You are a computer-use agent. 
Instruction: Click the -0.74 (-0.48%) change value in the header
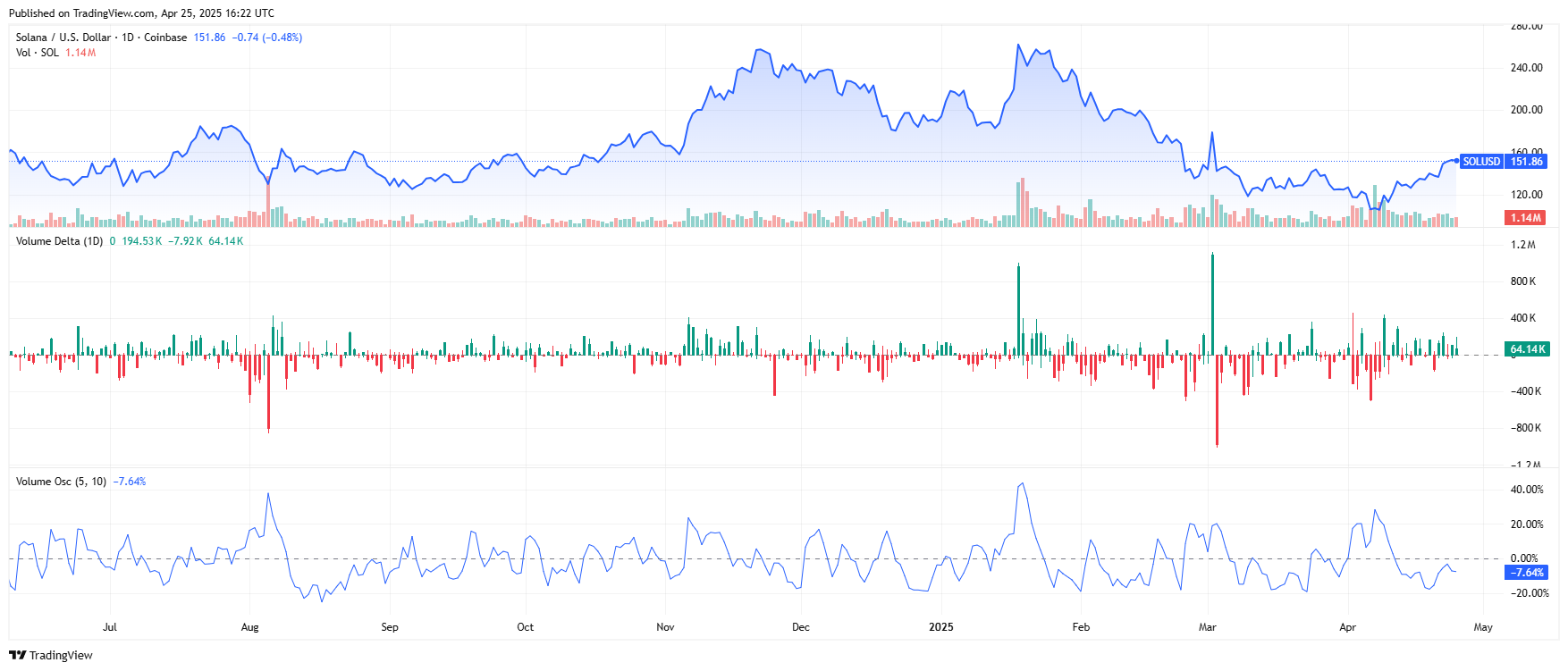[x=266, y=38]
